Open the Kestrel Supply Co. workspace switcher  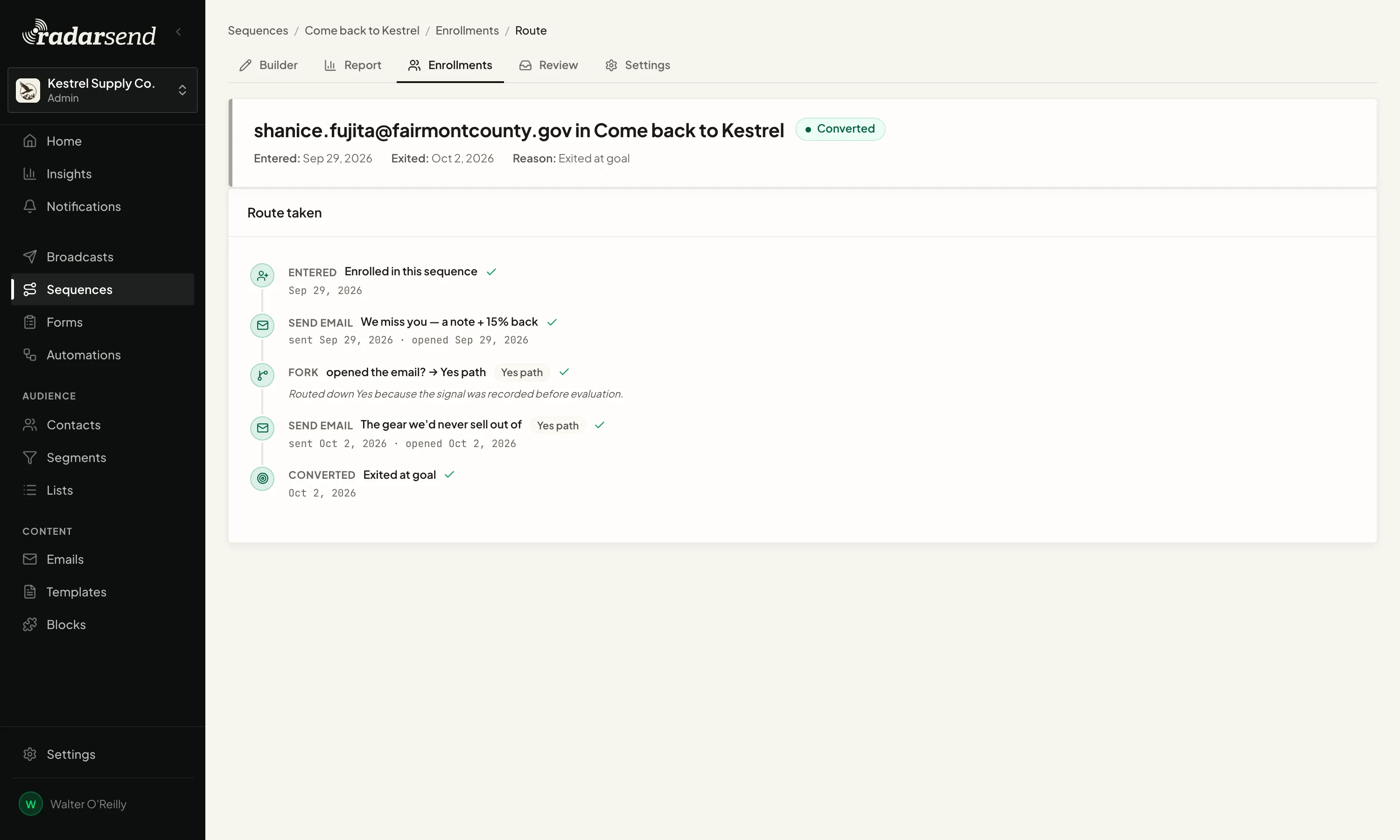[x=102, y=90]
